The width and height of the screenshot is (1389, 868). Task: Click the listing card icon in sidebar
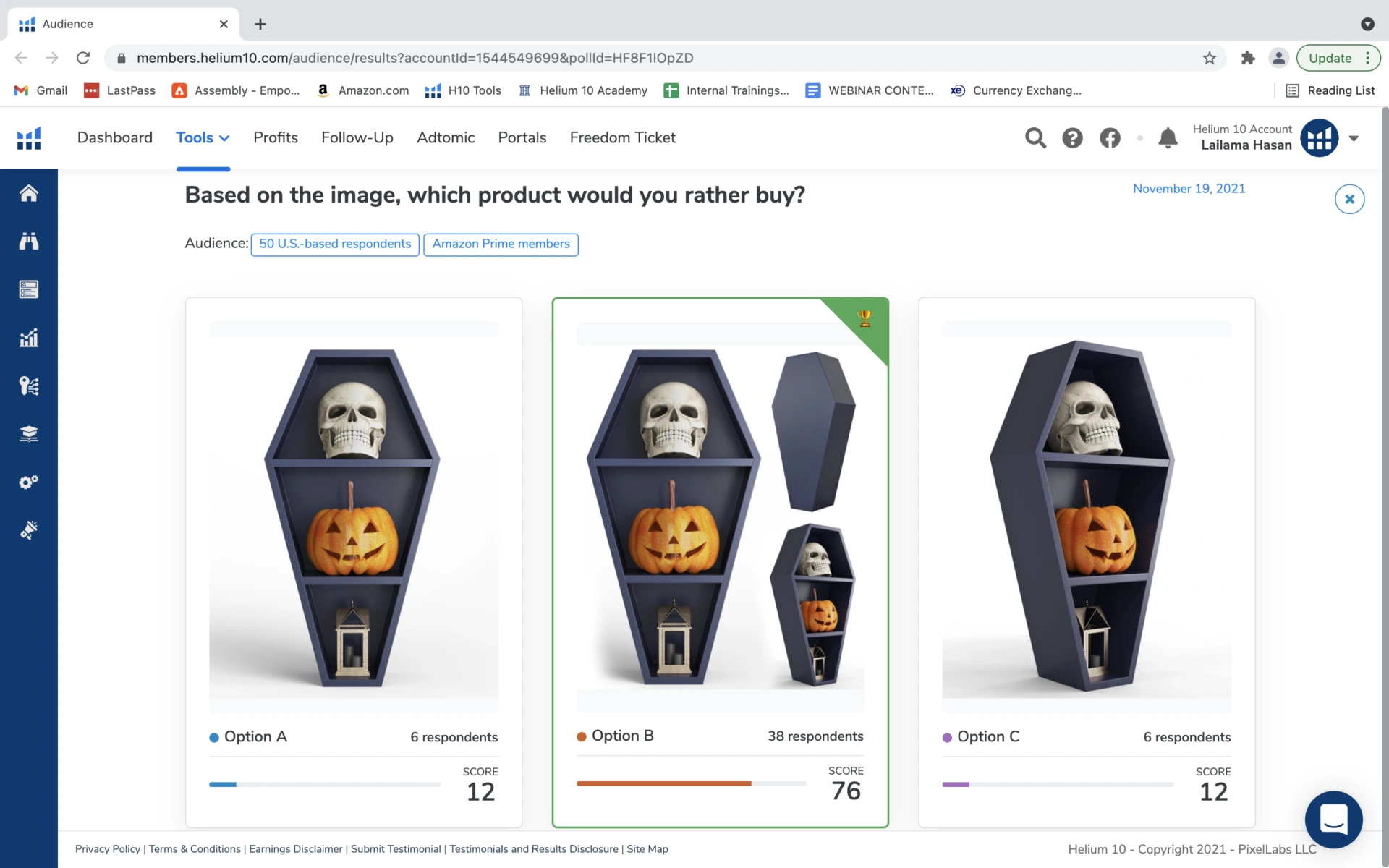click(x=28, y=289)
